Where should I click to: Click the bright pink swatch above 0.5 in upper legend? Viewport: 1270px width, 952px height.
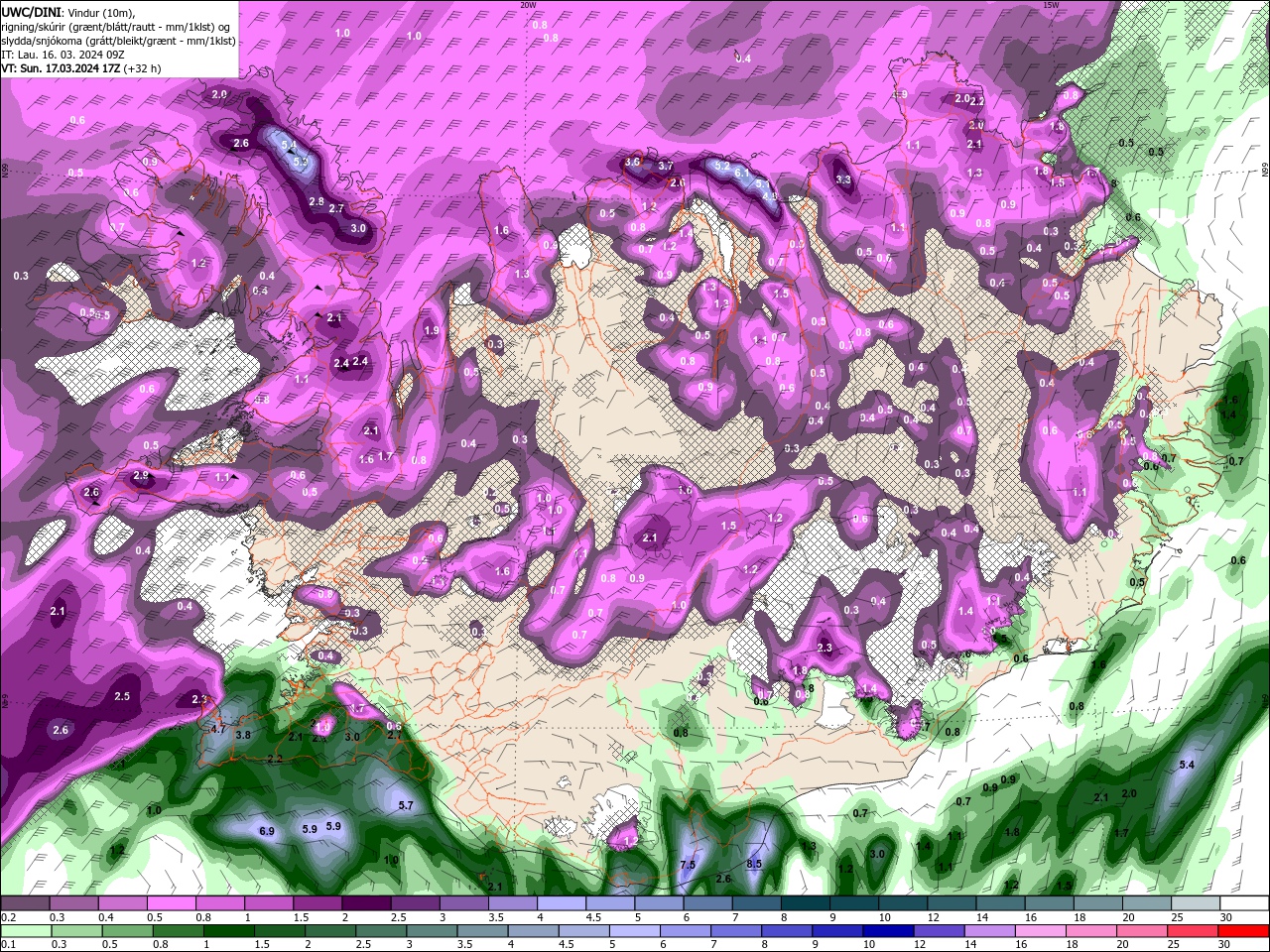pyautogui.click(x=171, y=903)
